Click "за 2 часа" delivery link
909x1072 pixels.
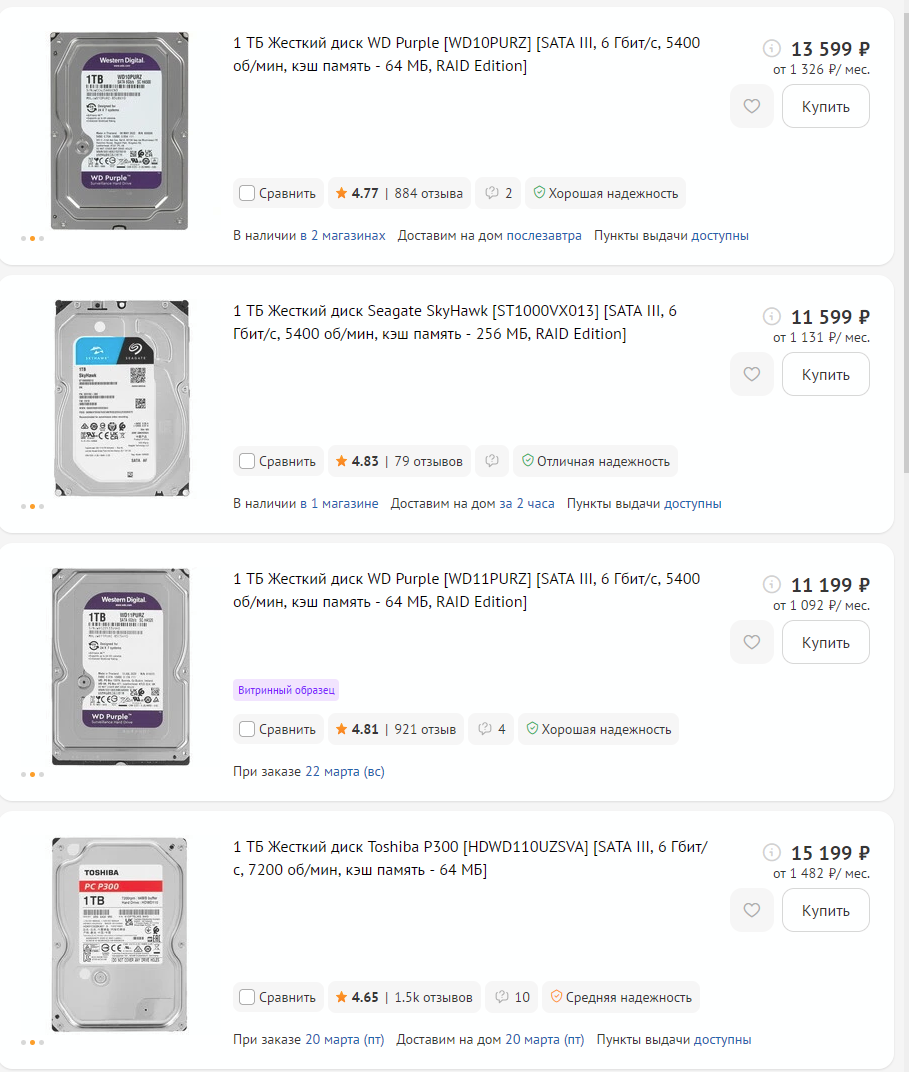click(526, 504)
